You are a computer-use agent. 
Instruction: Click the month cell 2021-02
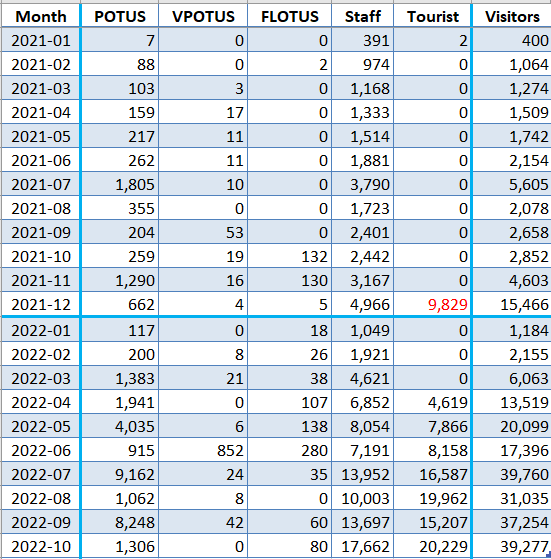pyautogui.click(x=41, y=65)
